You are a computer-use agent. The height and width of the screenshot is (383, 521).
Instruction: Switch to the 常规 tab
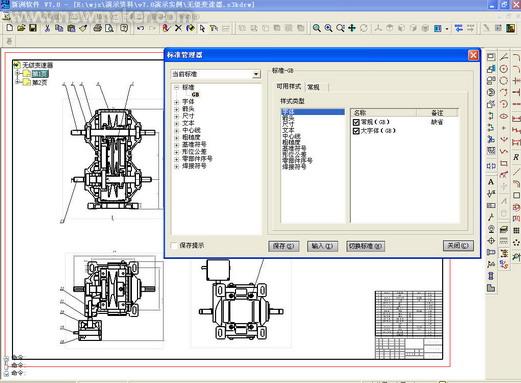313,87
